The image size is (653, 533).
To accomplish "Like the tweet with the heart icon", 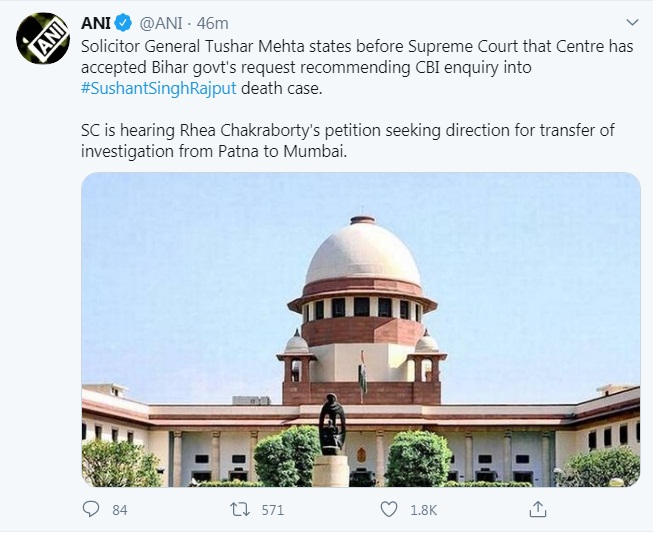I will (389, 509).
